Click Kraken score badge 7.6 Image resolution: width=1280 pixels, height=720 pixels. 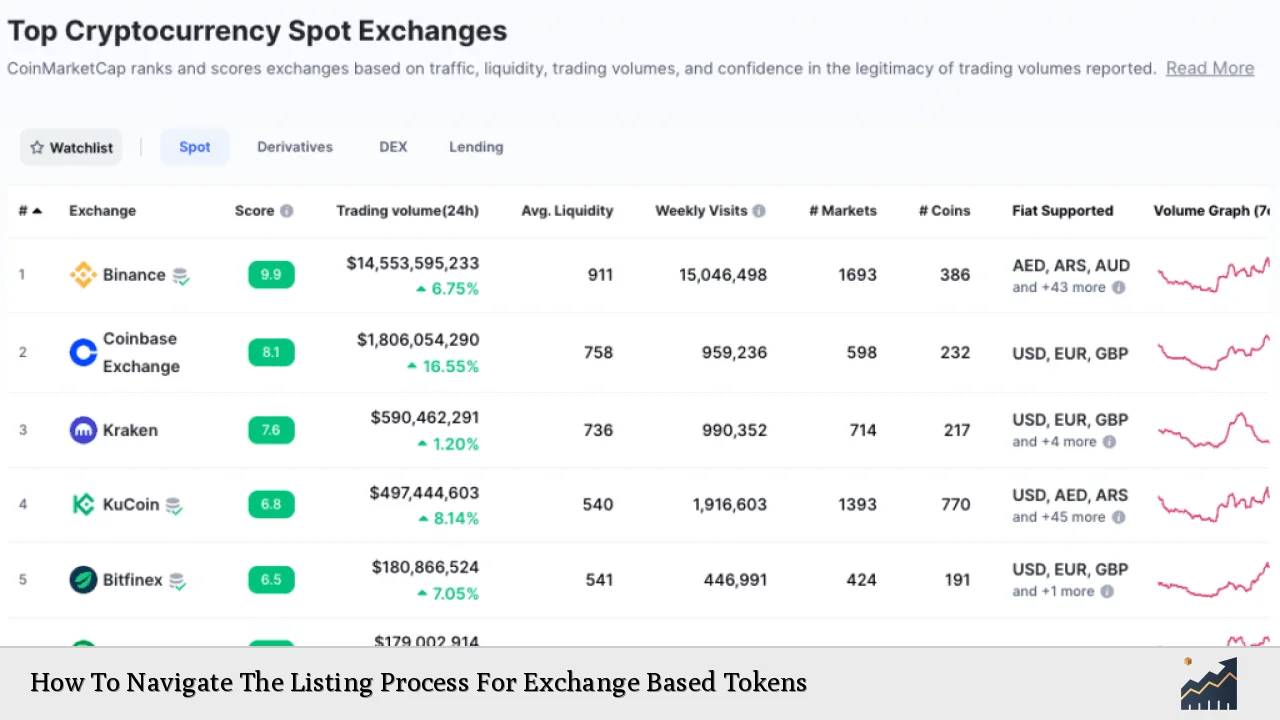tap(271, 430)
